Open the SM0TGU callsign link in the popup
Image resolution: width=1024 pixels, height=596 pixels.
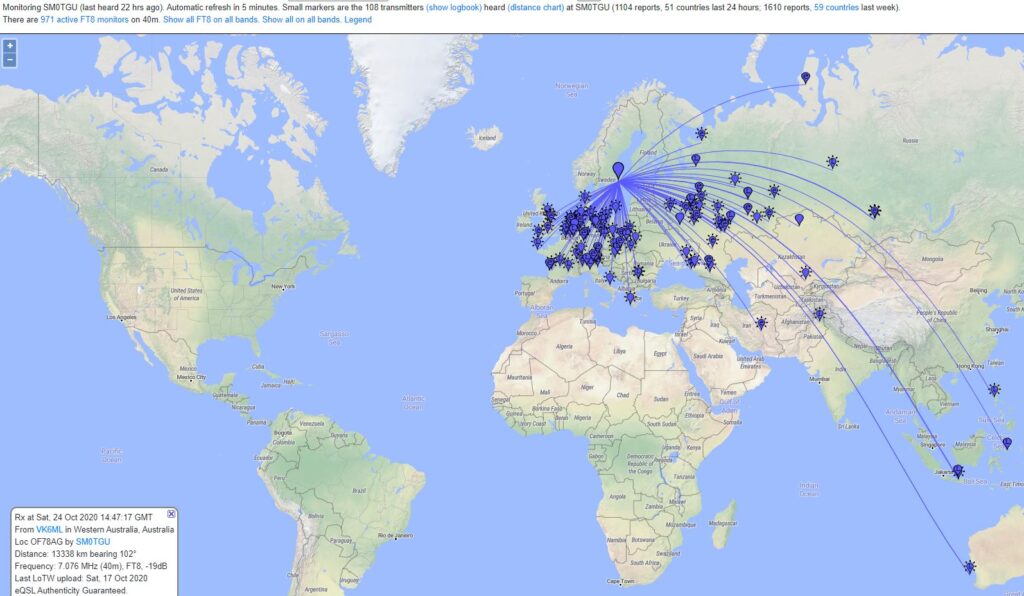pos(93,542)
